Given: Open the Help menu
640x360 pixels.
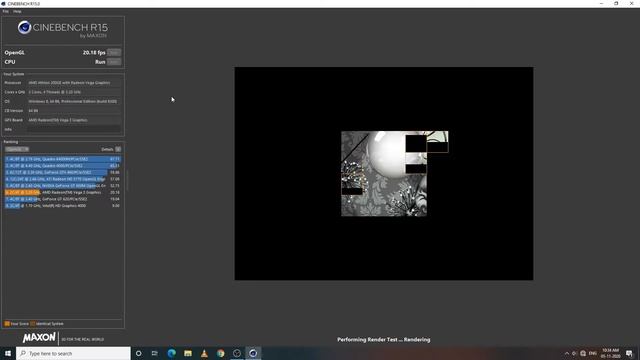Looking at the screenshot, I should (x=17, y=11).
